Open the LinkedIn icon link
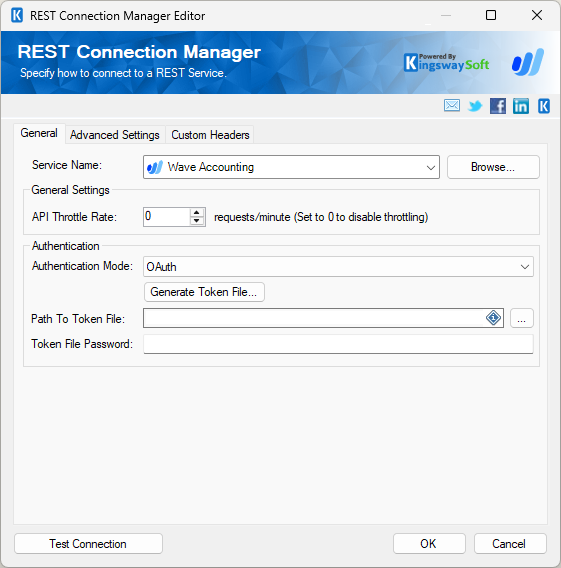This screenshot has height=568, width=561. [x=520, y=106]
